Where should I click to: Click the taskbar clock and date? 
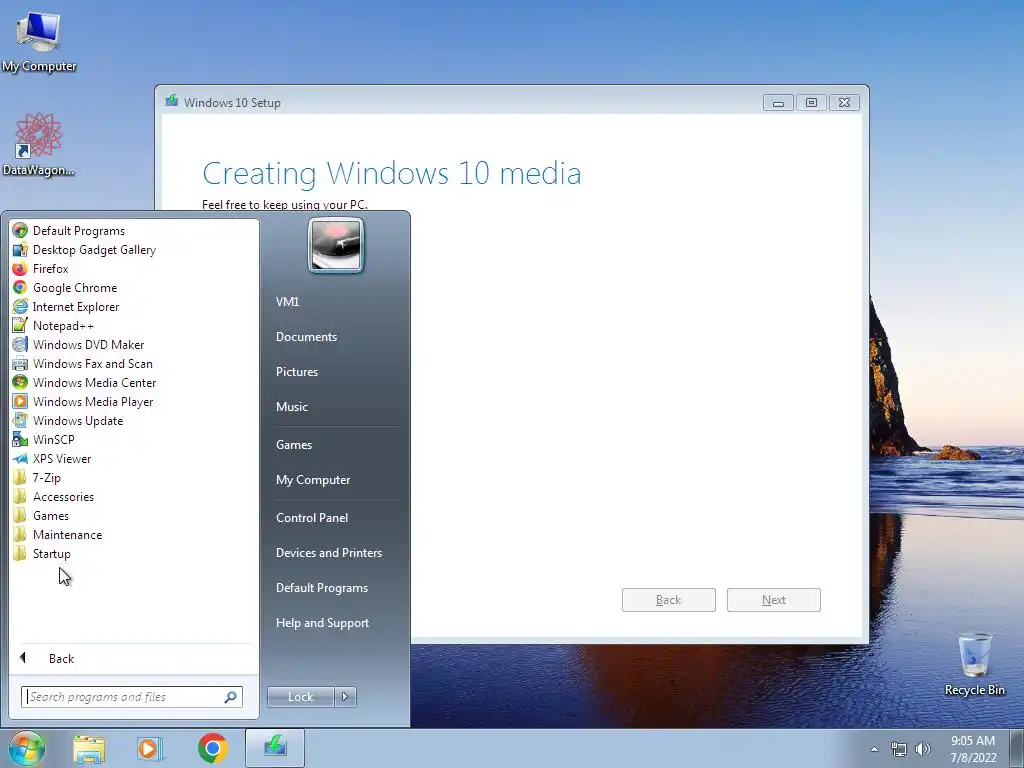click(973, 749)
